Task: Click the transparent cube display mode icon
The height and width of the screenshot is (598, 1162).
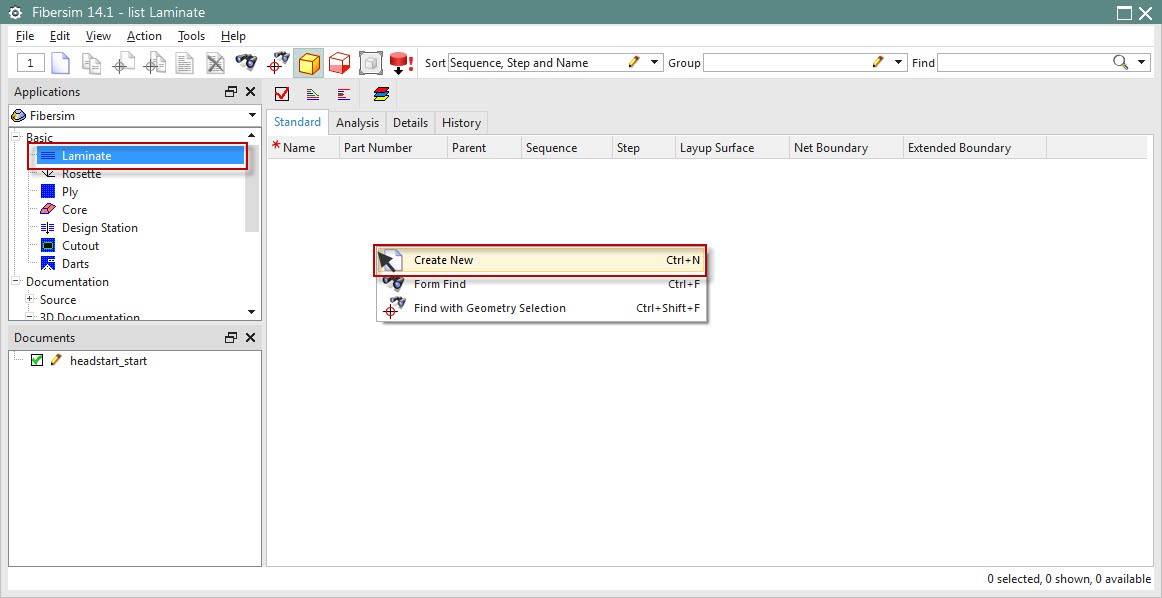Action: click(x=370, y=62)
